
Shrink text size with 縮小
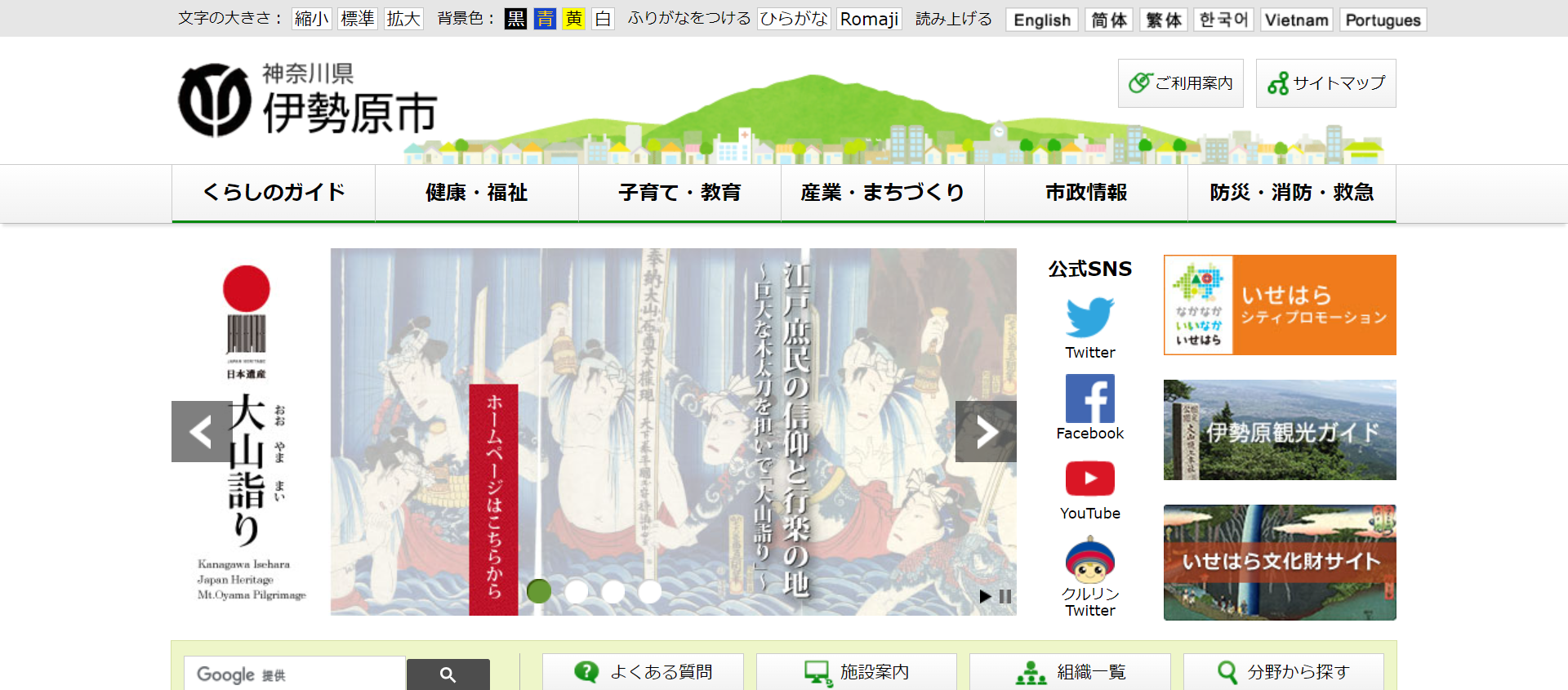click(x=311, y=19)
